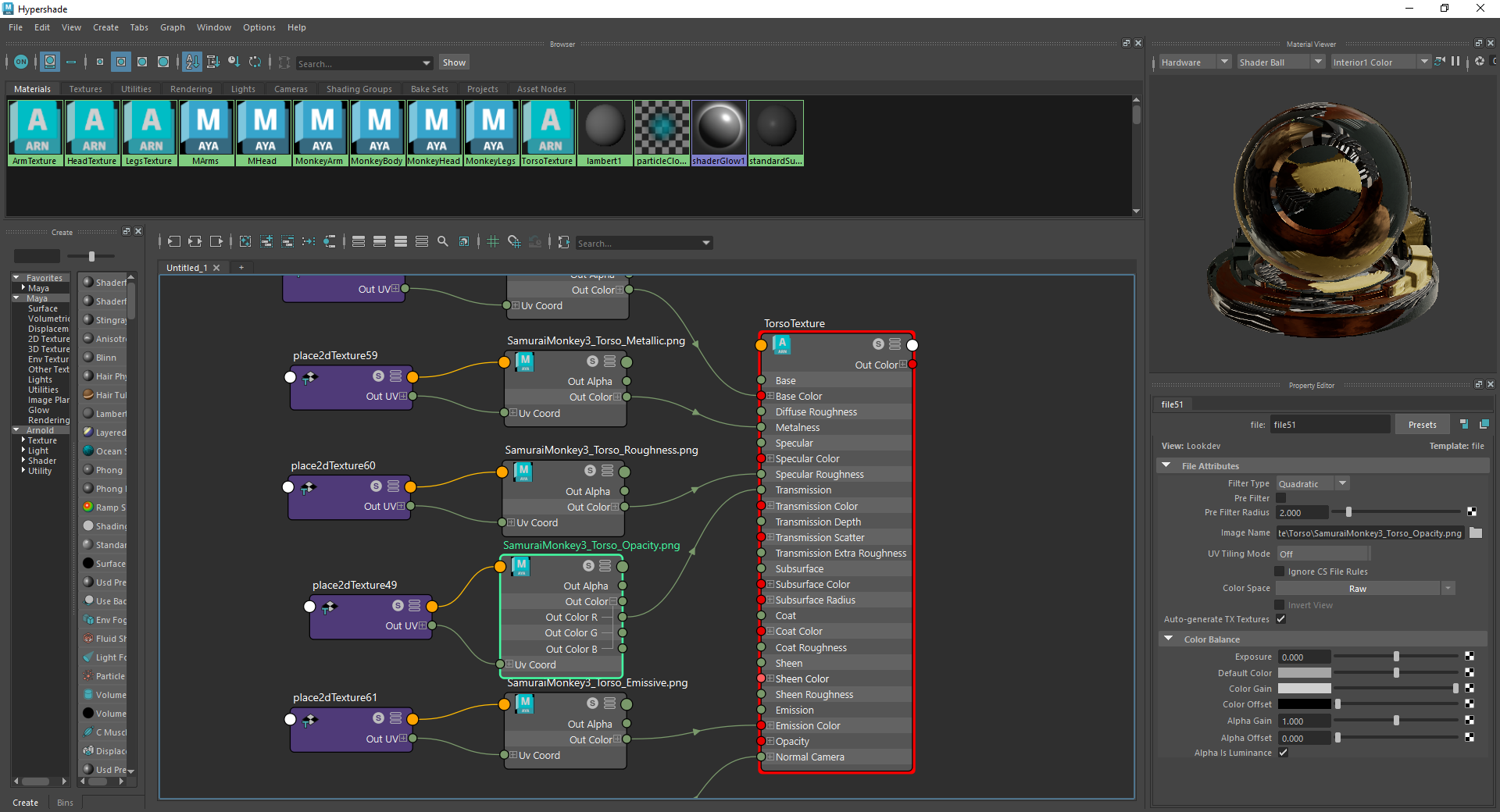The height and width of the screenshot is (812, 1500).
Task: Click the Show button next to the search field
Action: pyautogui.click(x=454, y=62)
